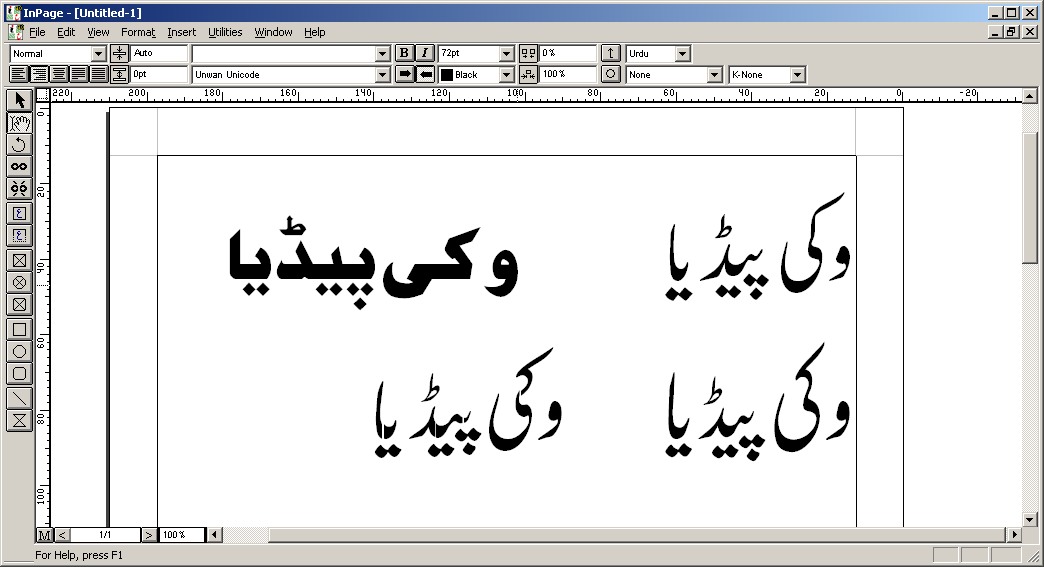Set center text alignment

tap(59, 75)
